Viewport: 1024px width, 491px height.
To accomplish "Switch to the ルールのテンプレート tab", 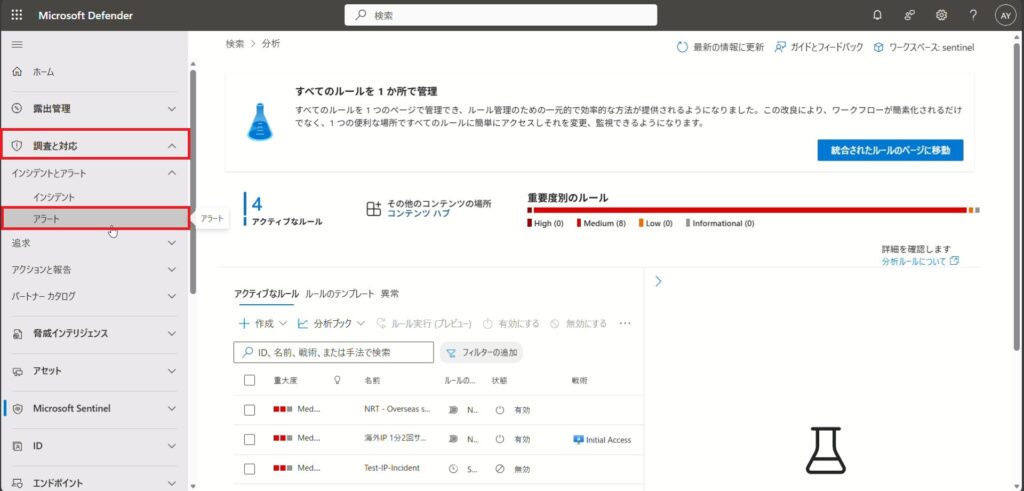I will point(340,294).
